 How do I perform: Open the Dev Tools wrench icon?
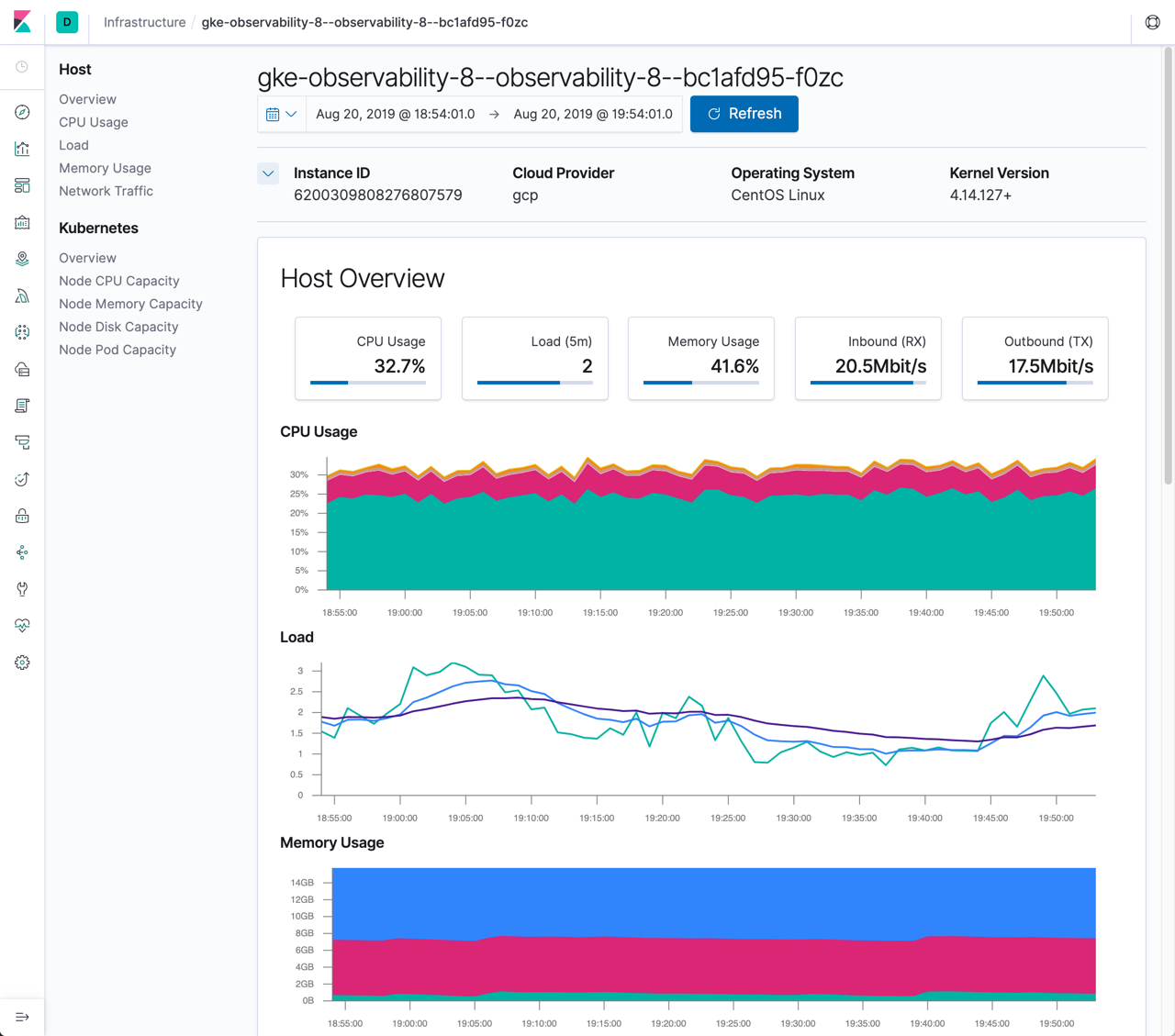[x=22, y=588]
